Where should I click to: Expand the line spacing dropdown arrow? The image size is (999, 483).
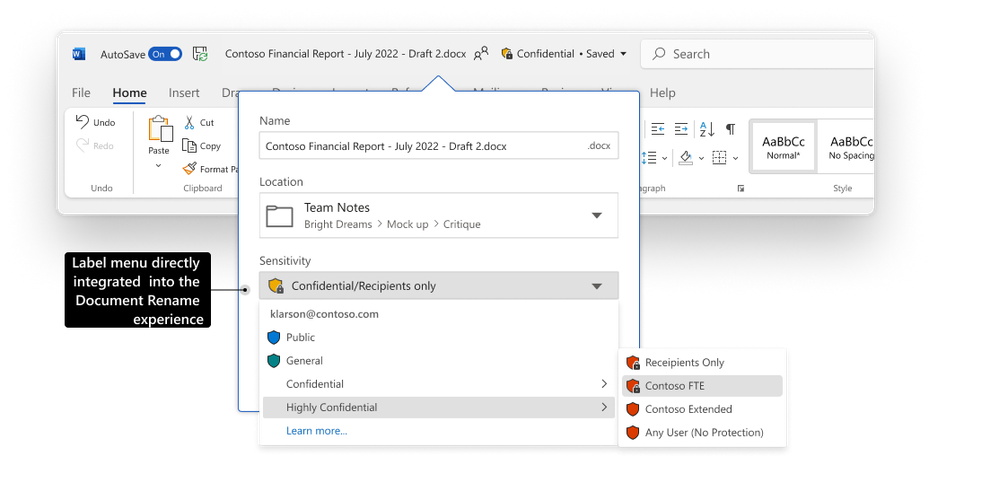pos(665,158)
